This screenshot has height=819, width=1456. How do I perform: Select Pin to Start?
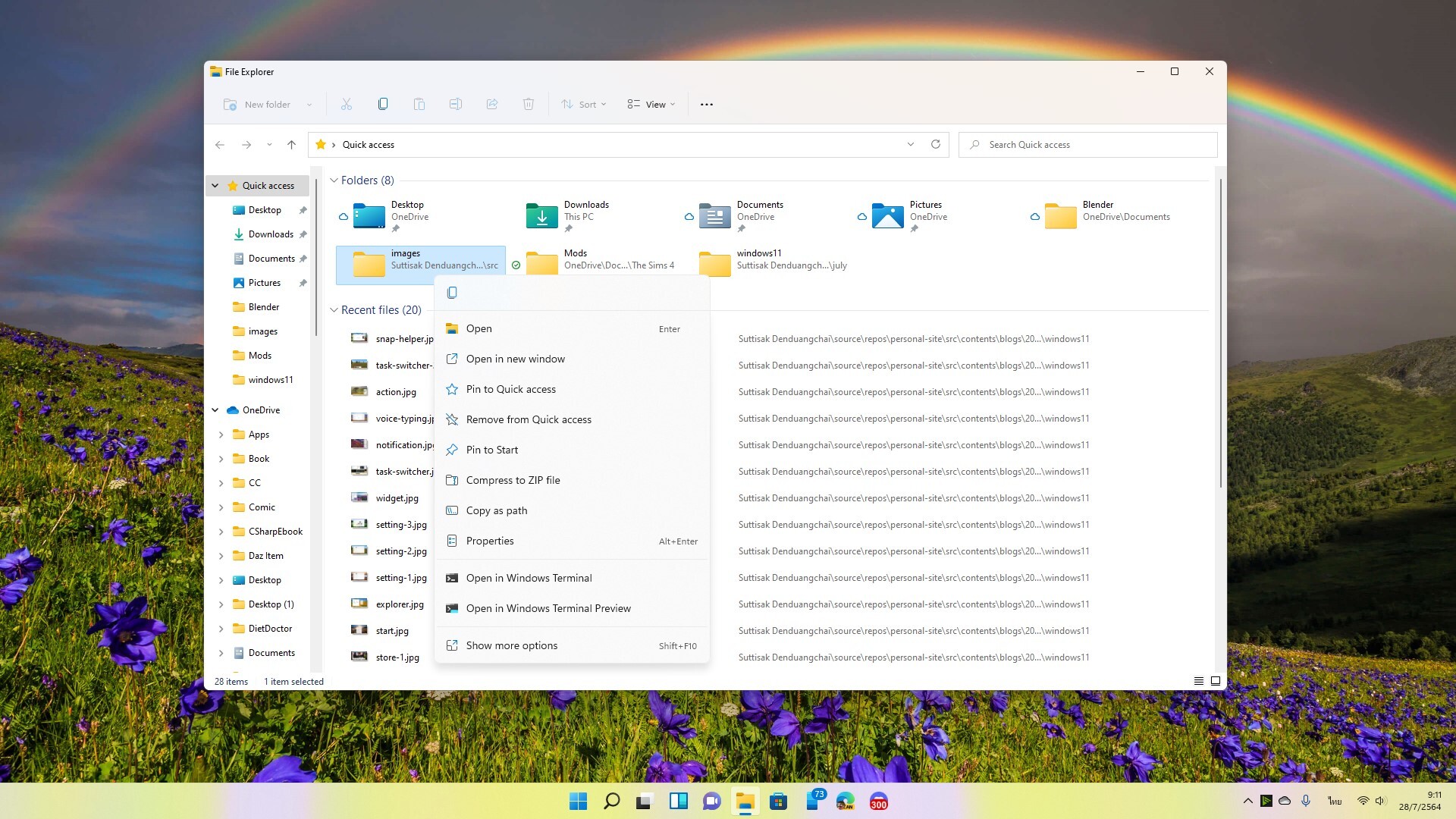click(572, 450)
